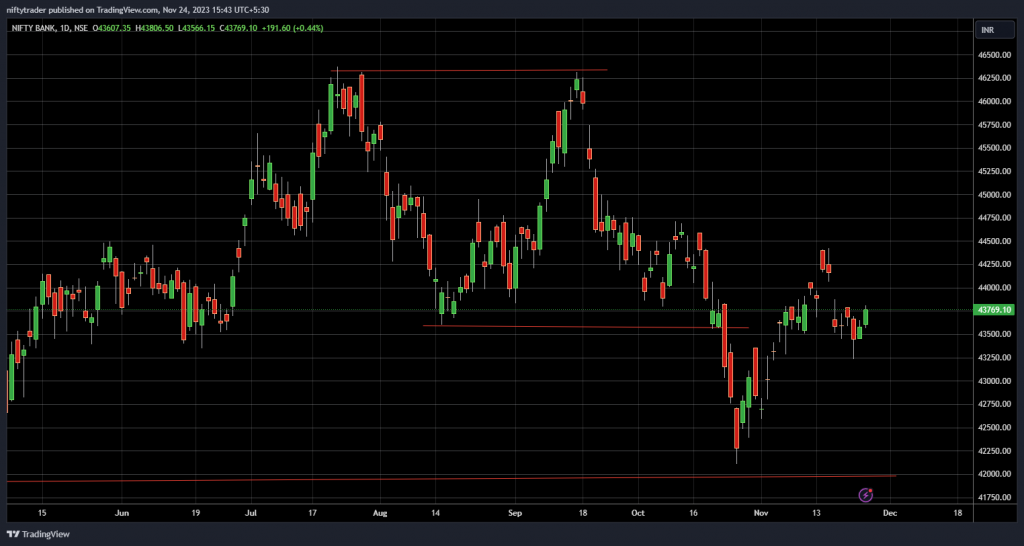Click the Nov date axis label
The image size is (1024, 546).
[760, 513]
